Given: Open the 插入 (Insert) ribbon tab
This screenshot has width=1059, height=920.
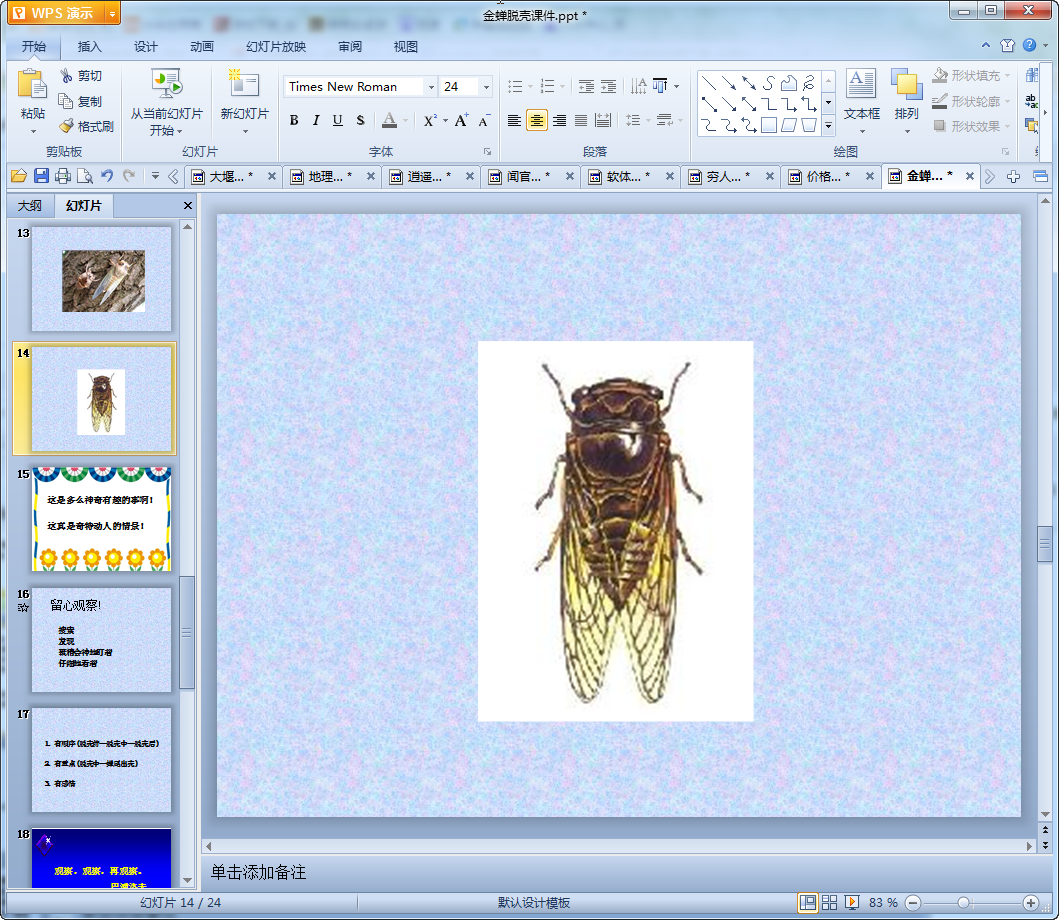Looking at the screenshot, I should click(x=90, y=46).
